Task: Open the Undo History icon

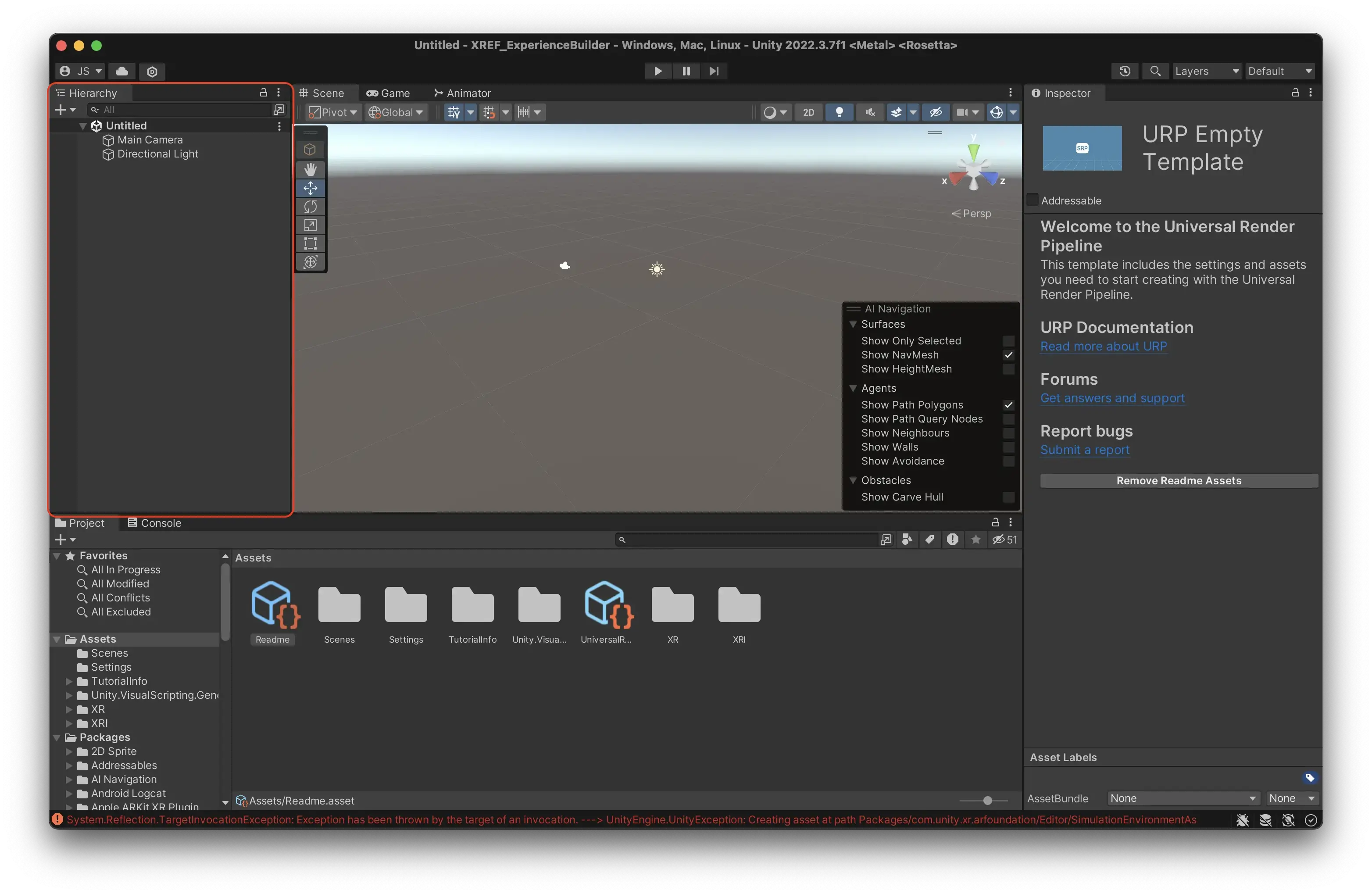Action: 1124,71
